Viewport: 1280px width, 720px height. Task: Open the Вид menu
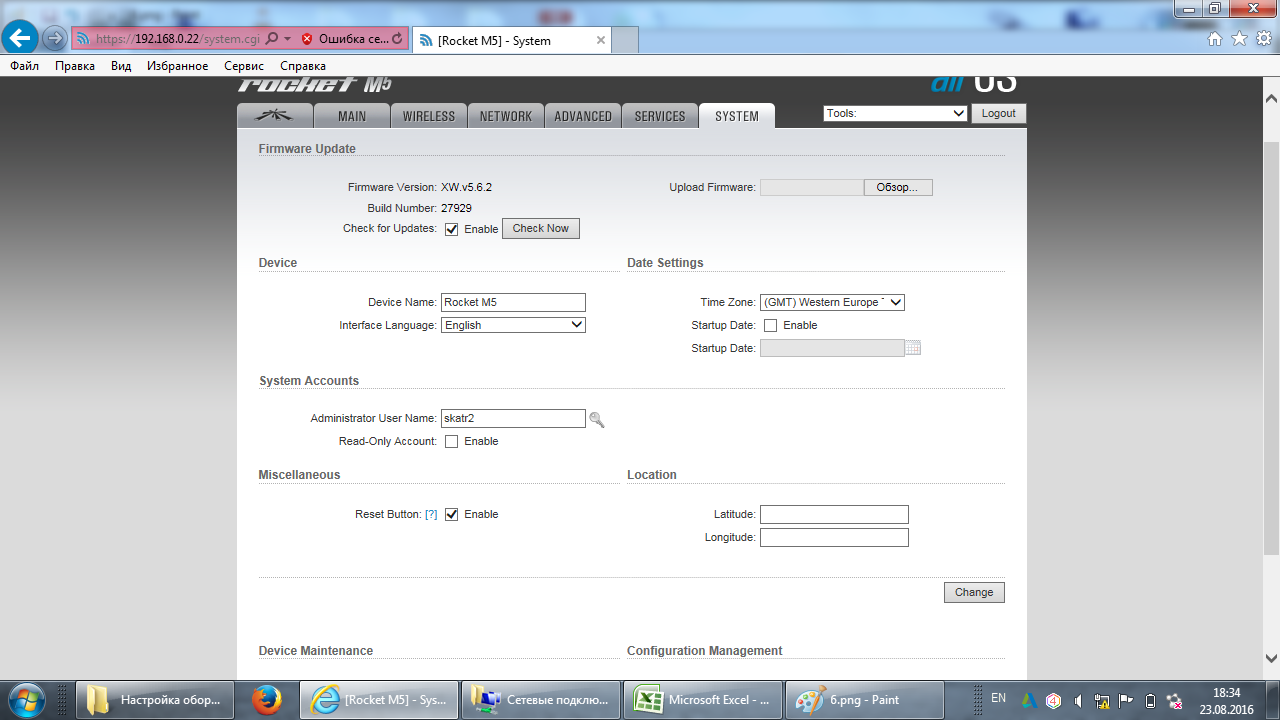pos(121,66)
